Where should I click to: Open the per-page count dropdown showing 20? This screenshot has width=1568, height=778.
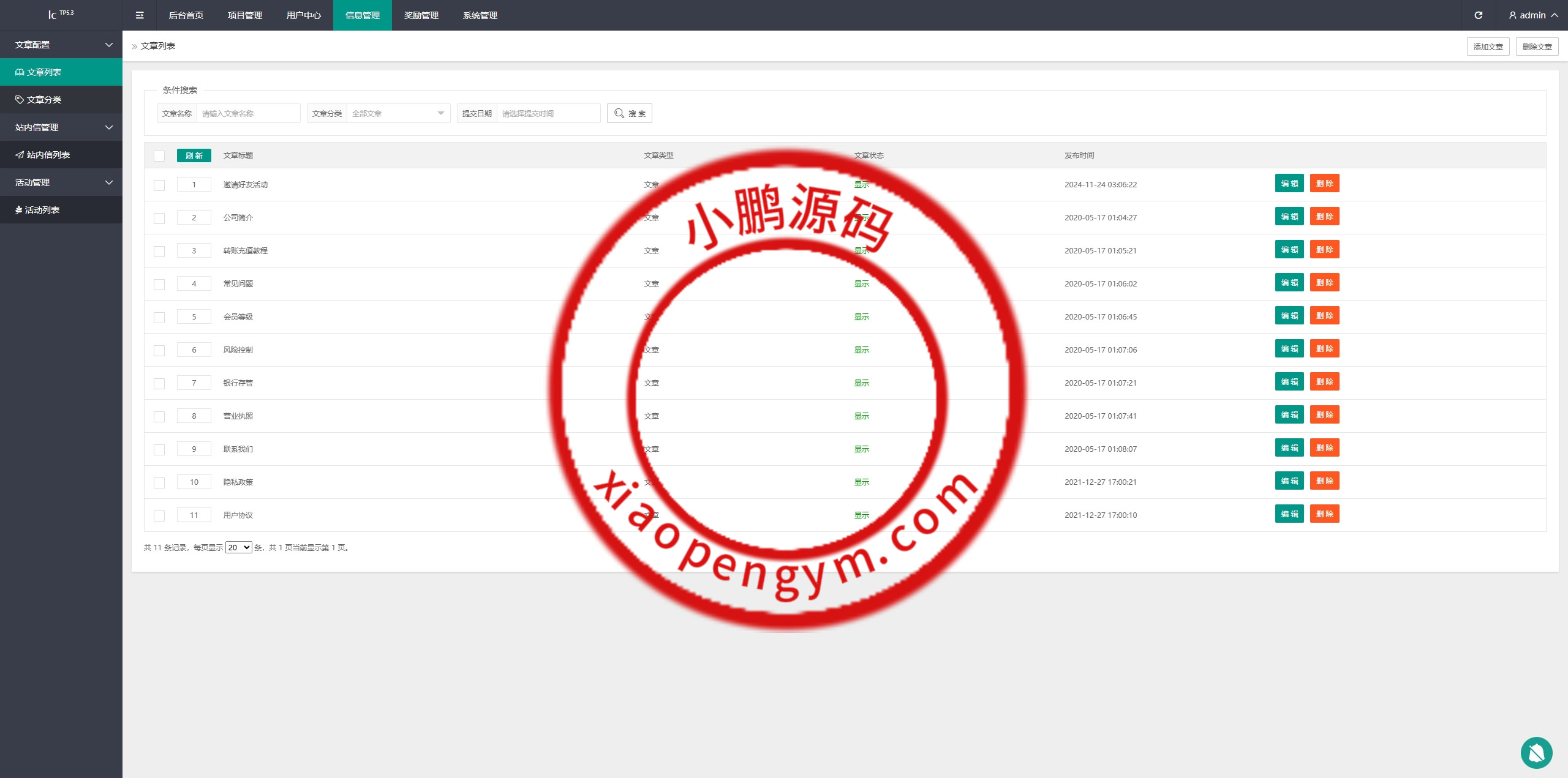(238, 547)
